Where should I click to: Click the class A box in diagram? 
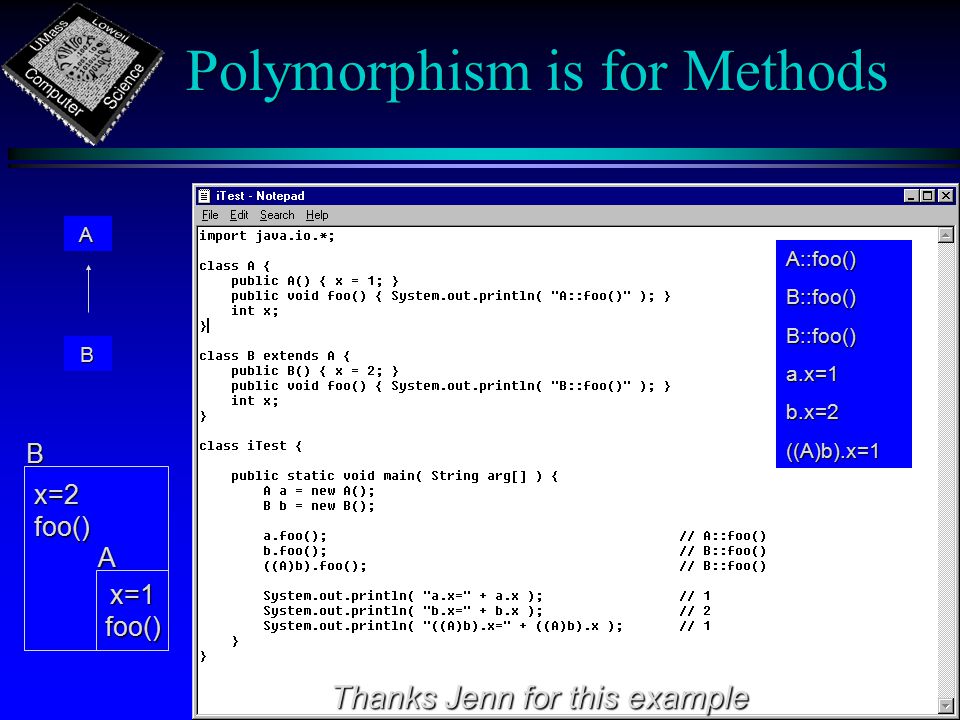pos(88,233)
